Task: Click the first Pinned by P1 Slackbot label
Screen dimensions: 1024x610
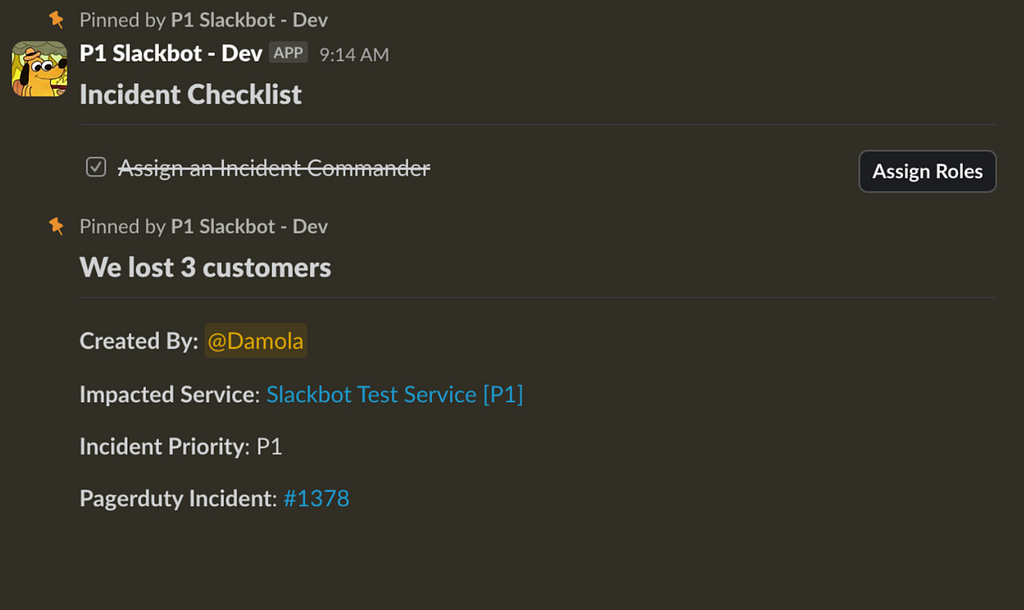Action: coord(203,20)
